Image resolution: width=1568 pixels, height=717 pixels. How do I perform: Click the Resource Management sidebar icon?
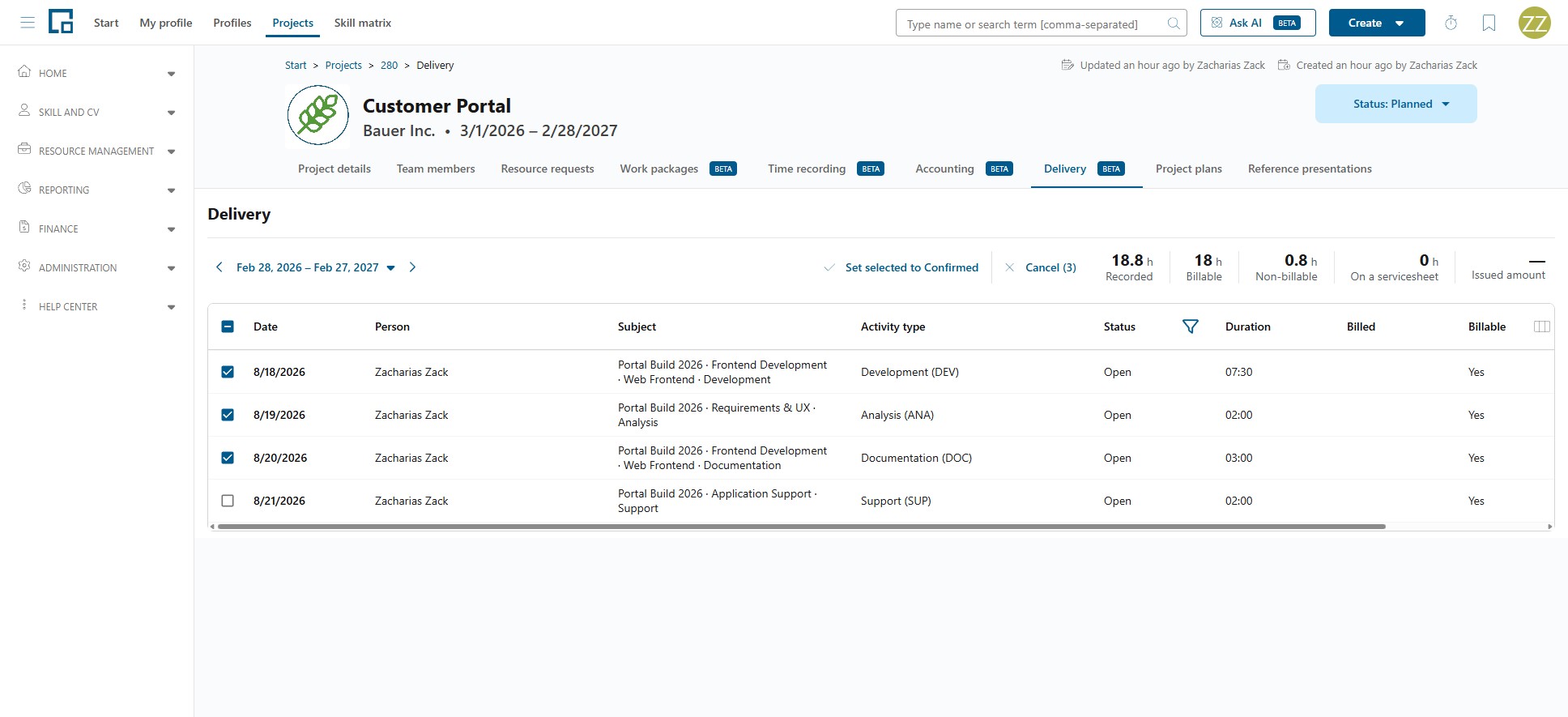pyautogui.click(x=24, y=149)
